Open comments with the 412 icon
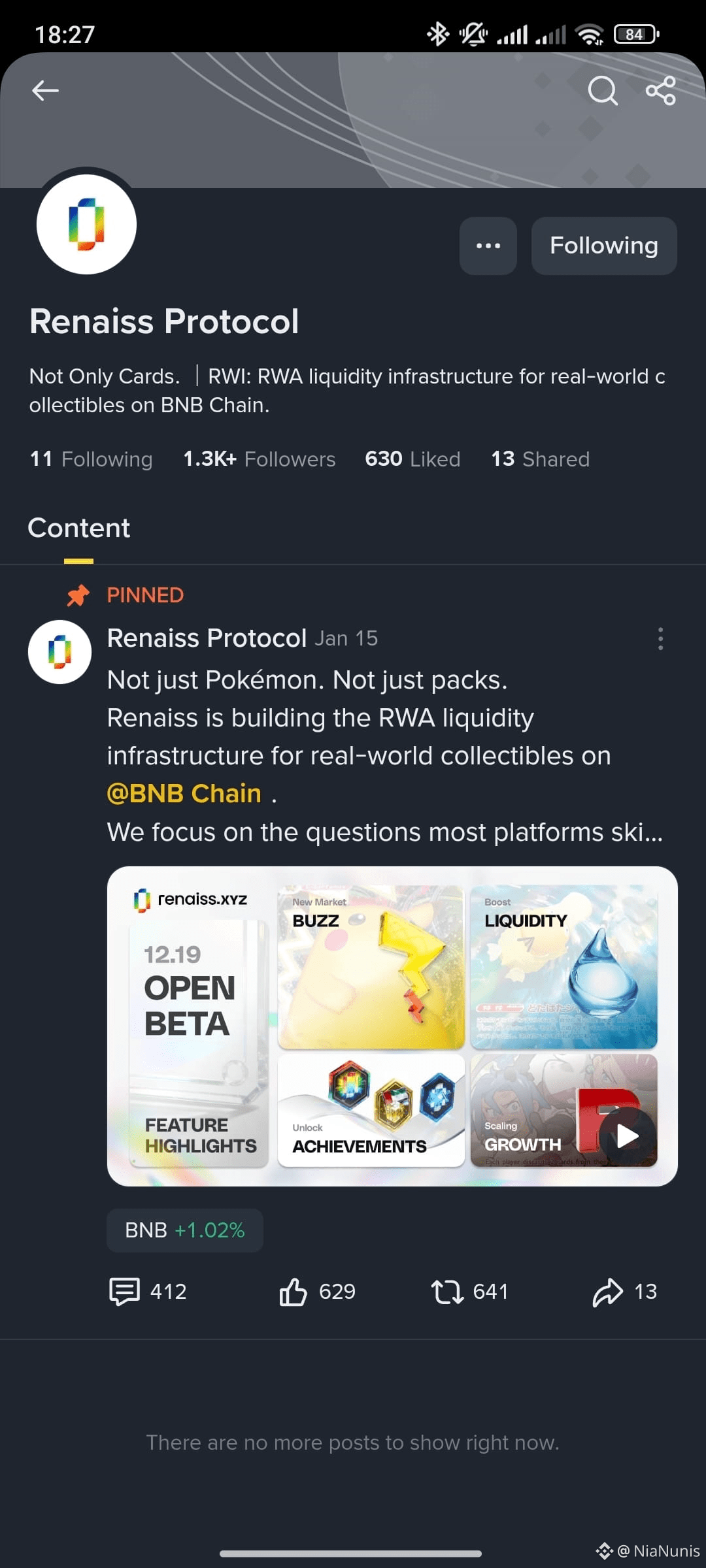The image size is (706, 1568). 148,1292
